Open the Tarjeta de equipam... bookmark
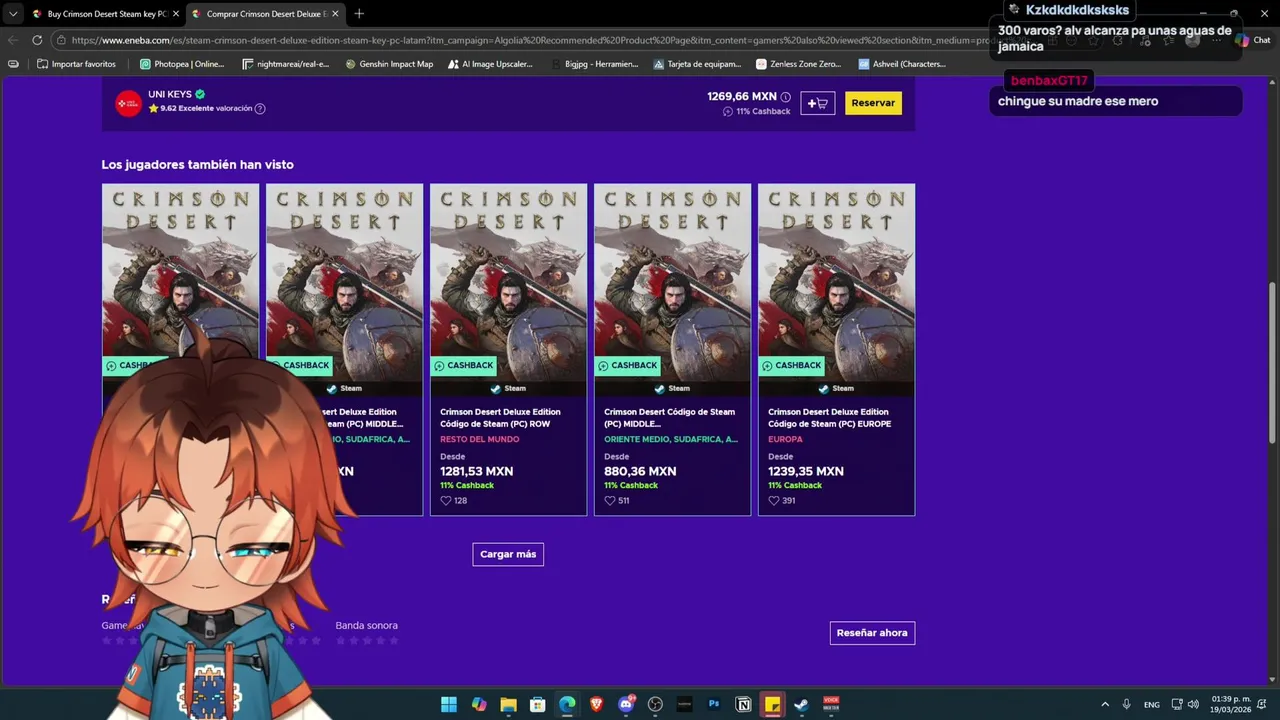The width and height of the screenshot is (1280, 720). (697, 64)
